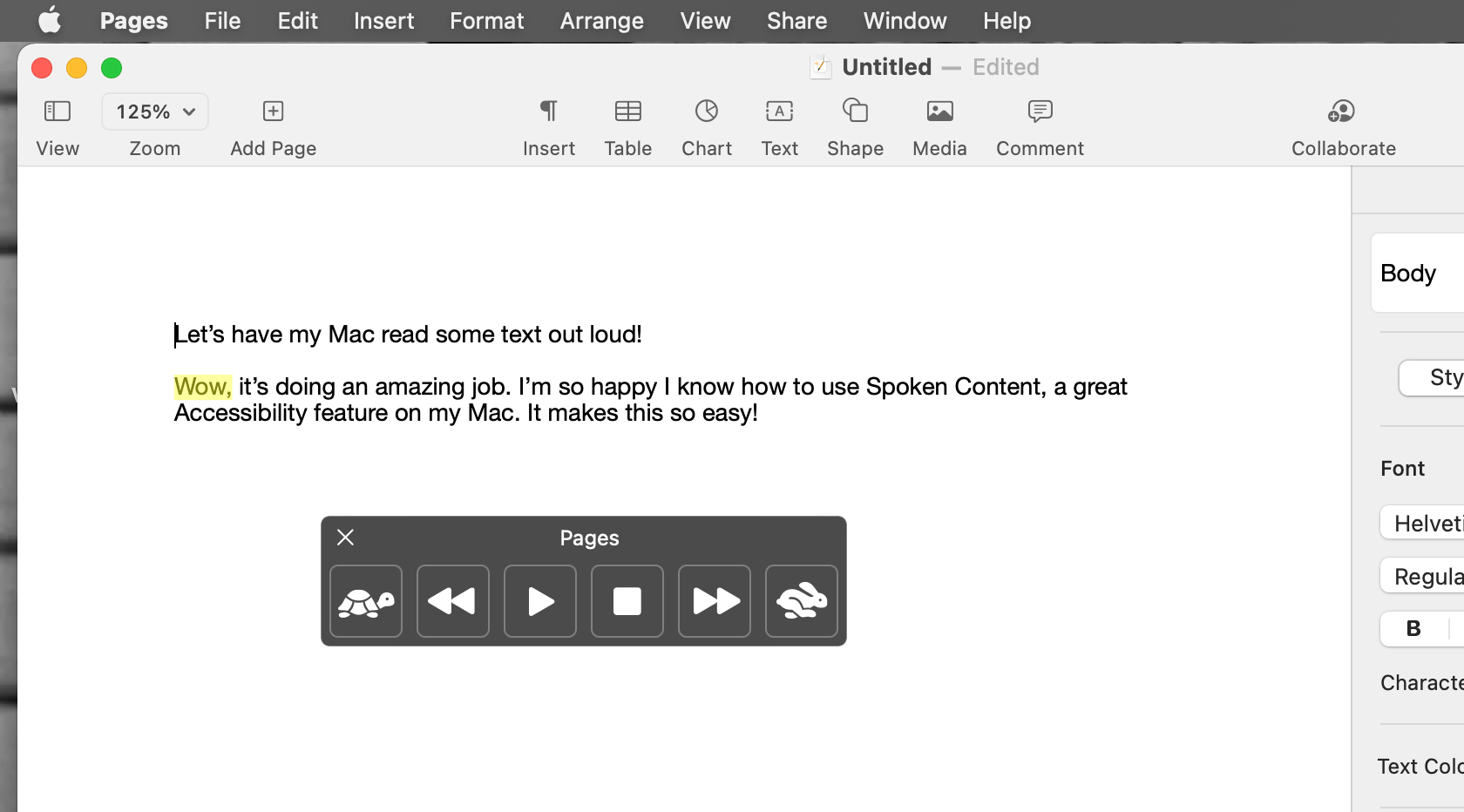Toggle bold formatting in the sidebar
Viewport: 1464px width, 812px height.
point(1413,629)
